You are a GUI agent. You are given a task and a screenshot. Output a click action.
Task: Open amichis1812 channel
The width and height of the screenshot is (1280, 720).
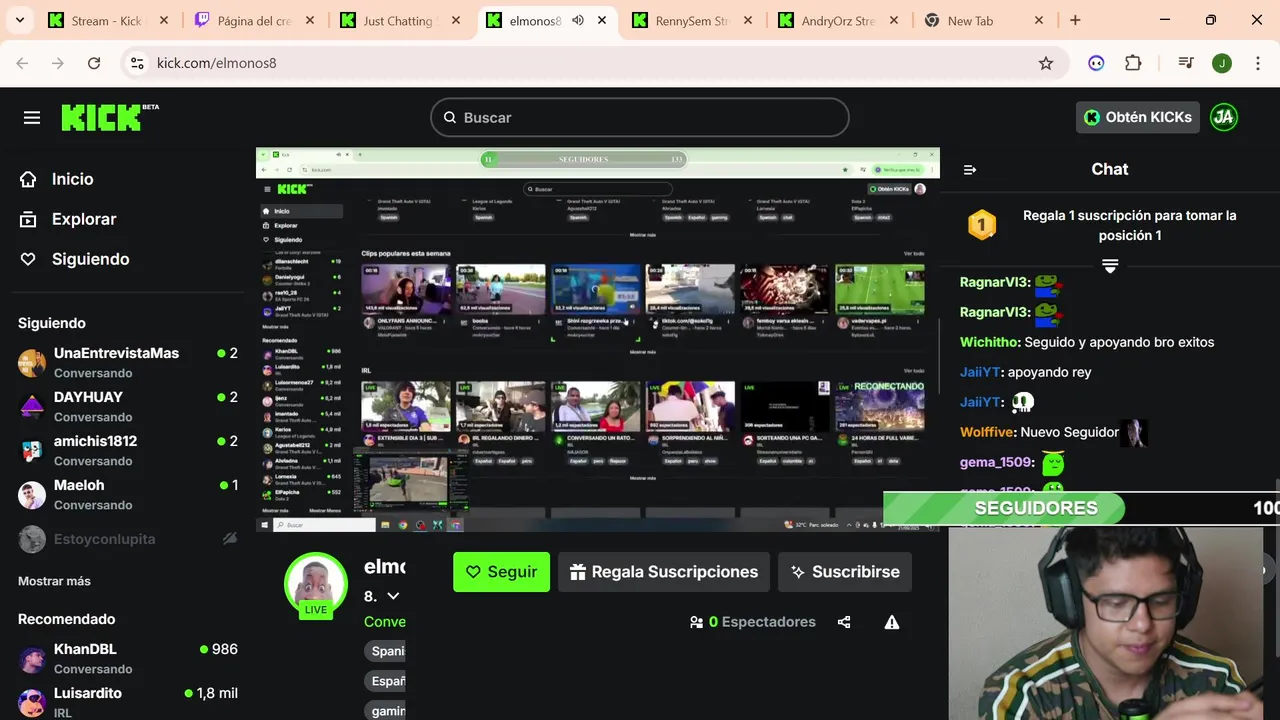(128, 451)
